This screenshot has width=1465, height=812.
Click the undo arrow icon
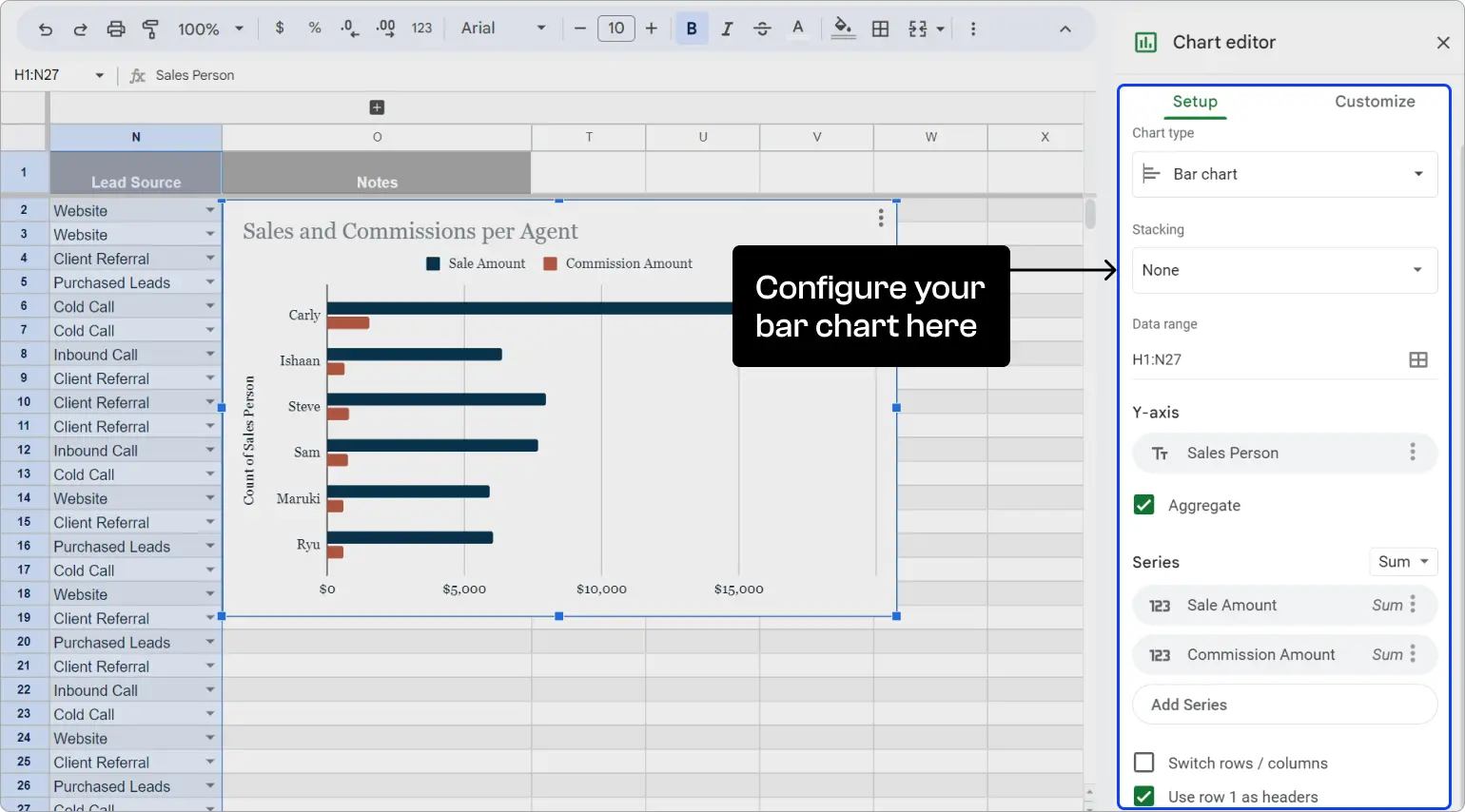(46, 29)
